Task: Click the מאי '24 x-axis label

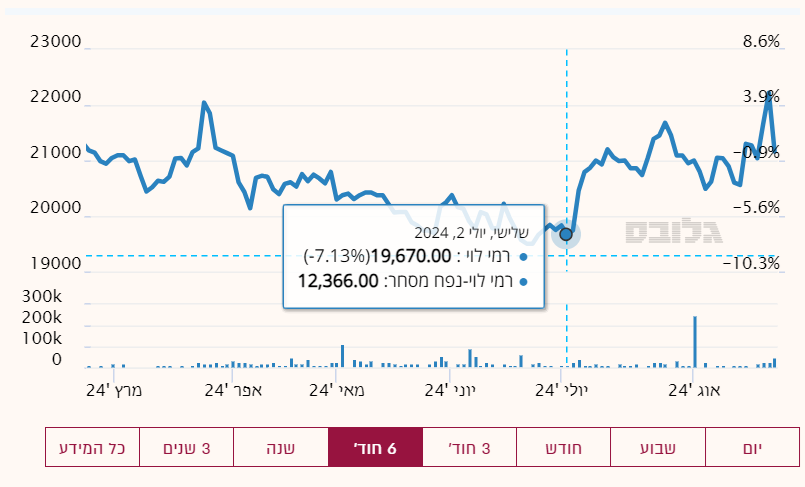Action: 338,389
